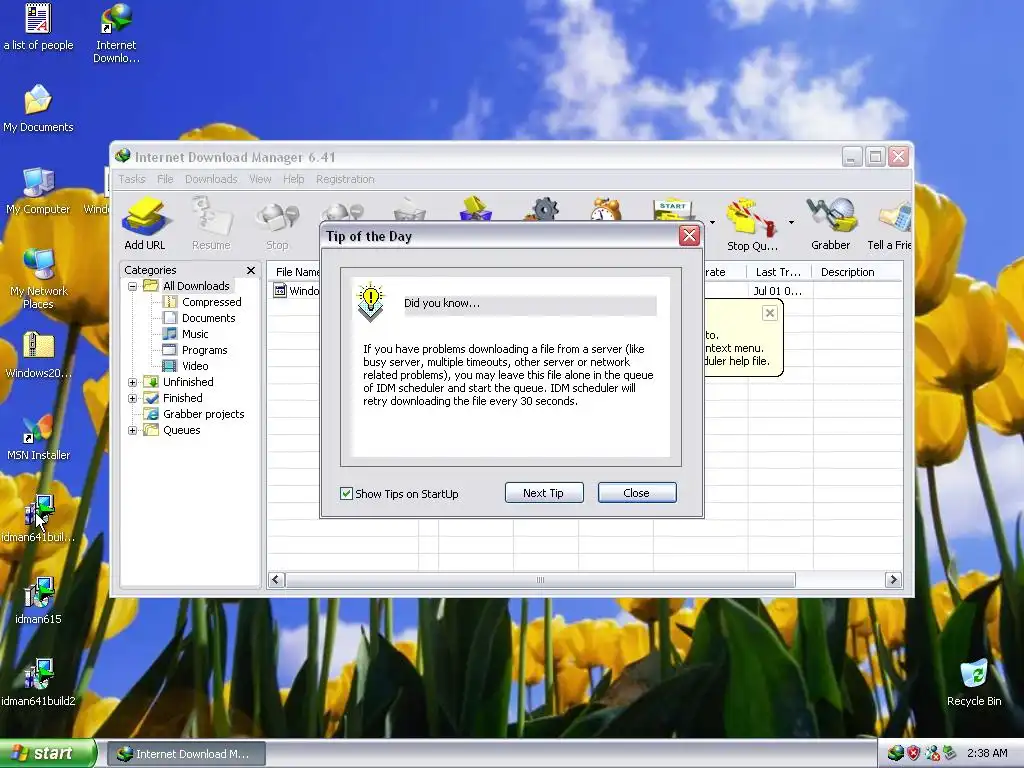Image resolution: width=1024 pixels, height=768 pixels.
Task: Select the idman615 installer desktop icon
Action: coord(38,601)
